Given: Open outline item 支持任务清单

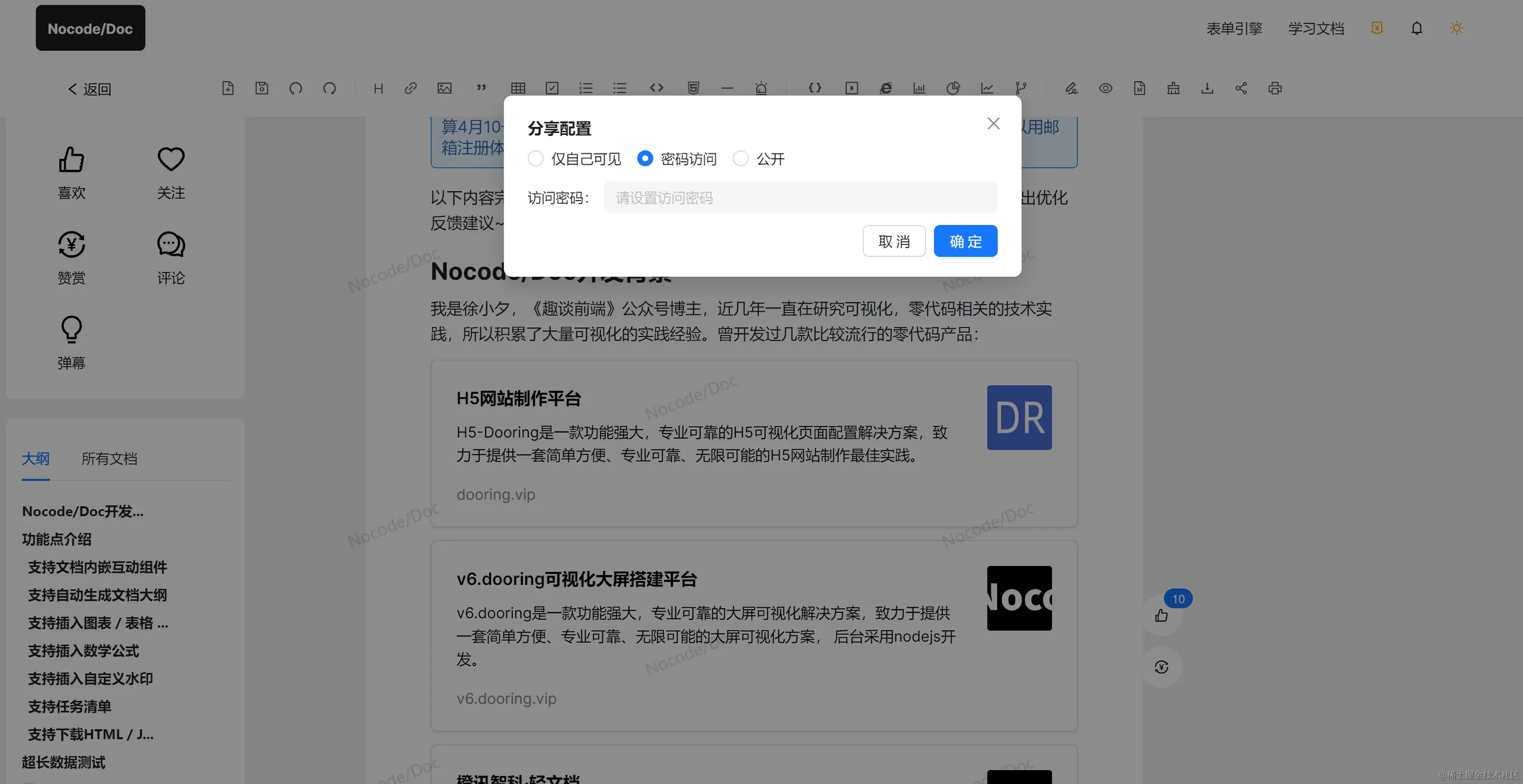Looking at the screenshot, I should (x=70, y=706).
